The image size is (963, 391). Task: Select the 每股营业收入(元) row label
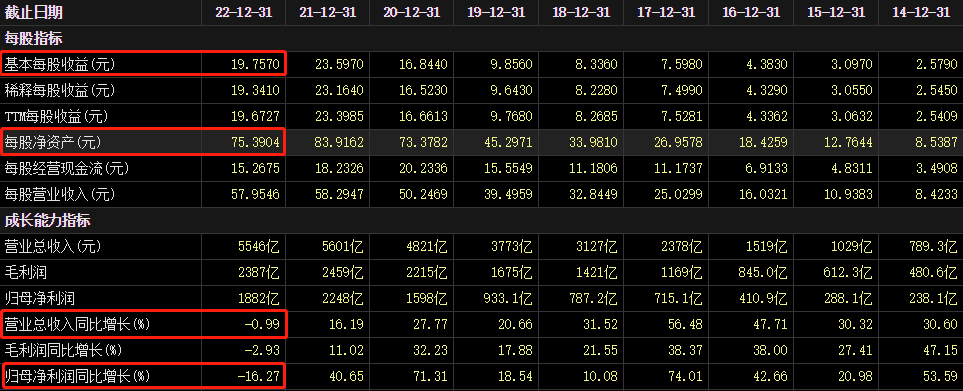pyautogui.click(x=60, y=195)
